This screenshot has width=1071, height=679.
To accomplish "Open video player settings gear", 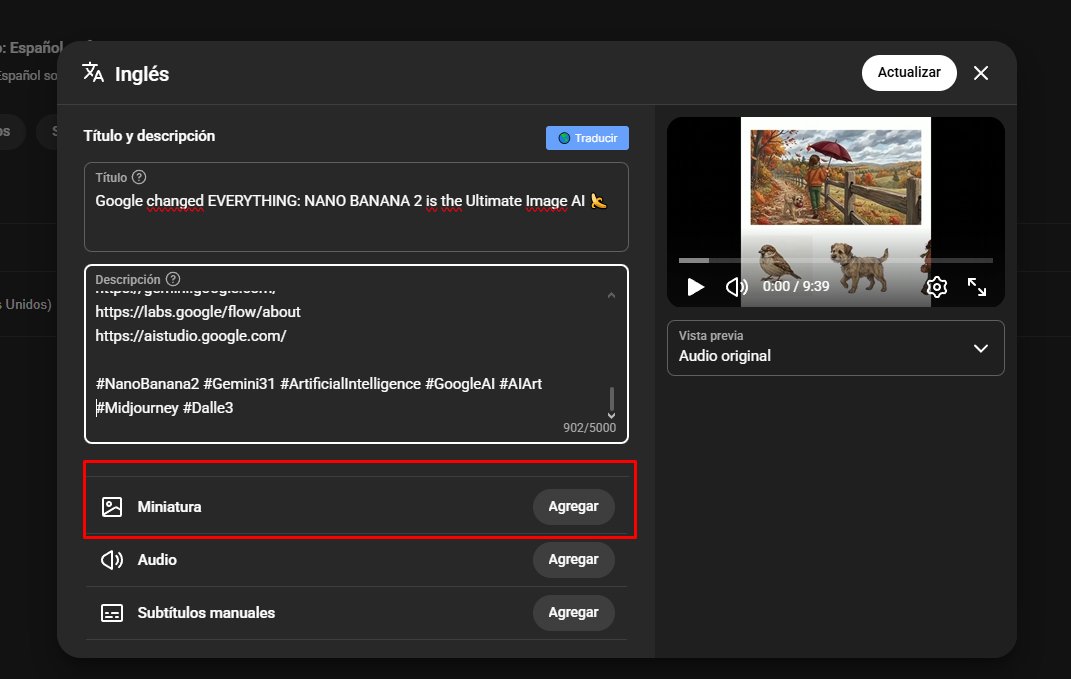I will click(x=936, y=287).
